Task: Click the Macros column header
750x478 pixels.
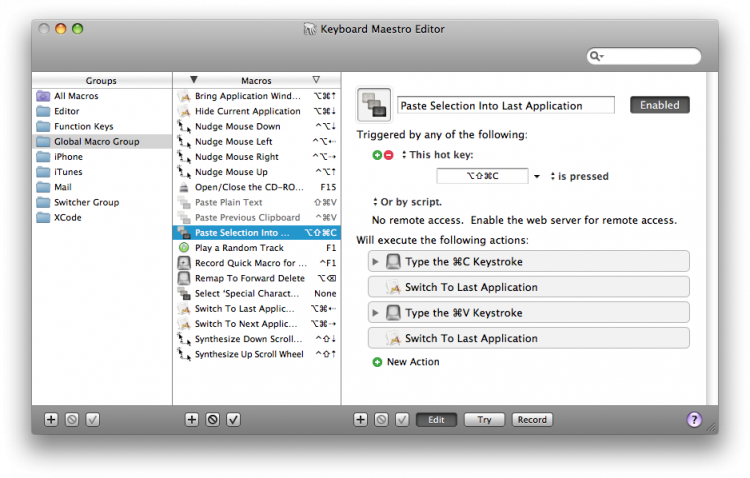Action: [x=256, y=80]
